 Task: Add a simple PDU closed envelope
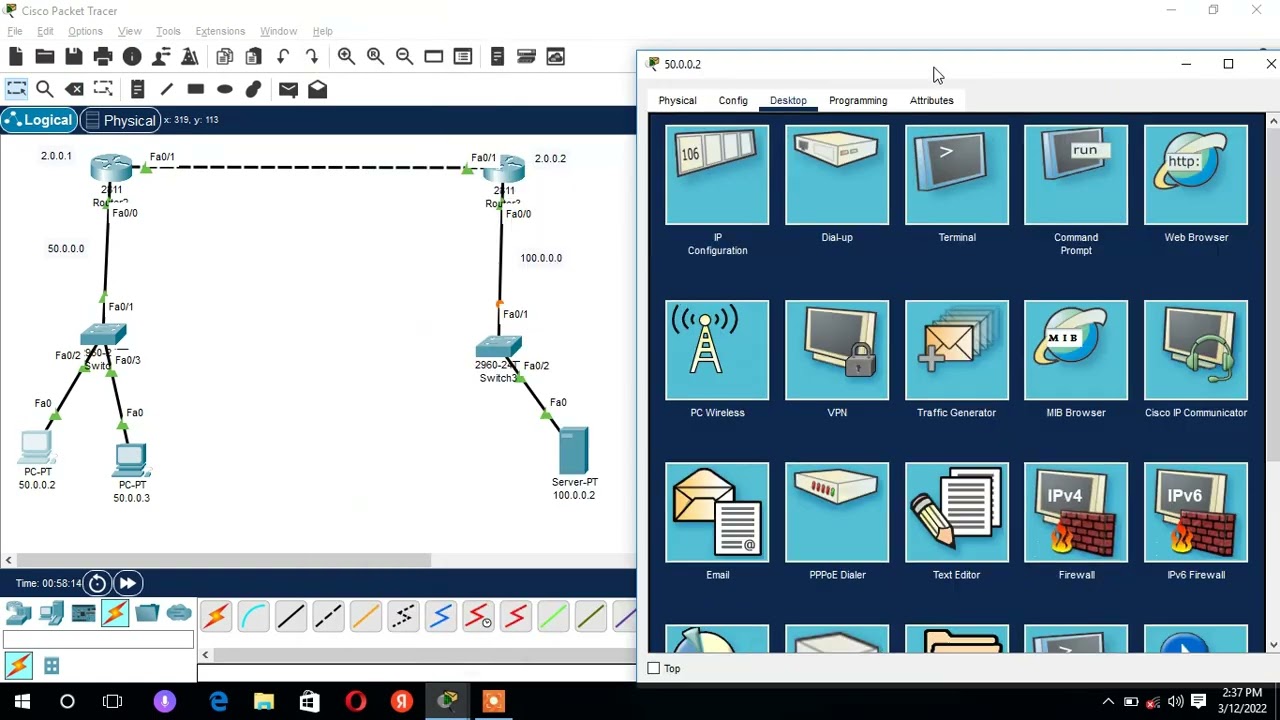coord(288,89)
